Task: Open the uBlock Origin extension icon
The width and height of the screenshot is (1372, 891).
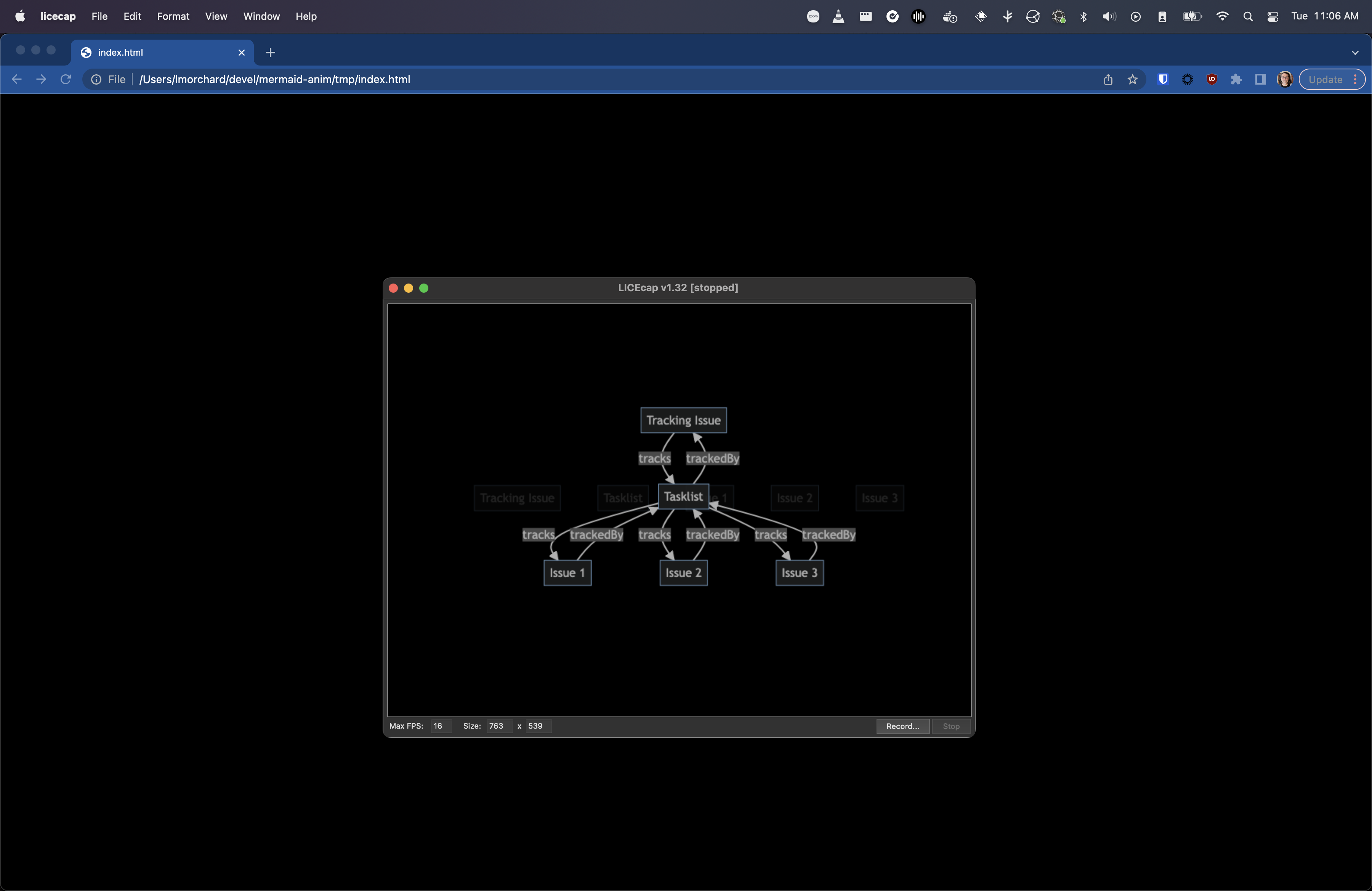Action: pos(1212,80)
